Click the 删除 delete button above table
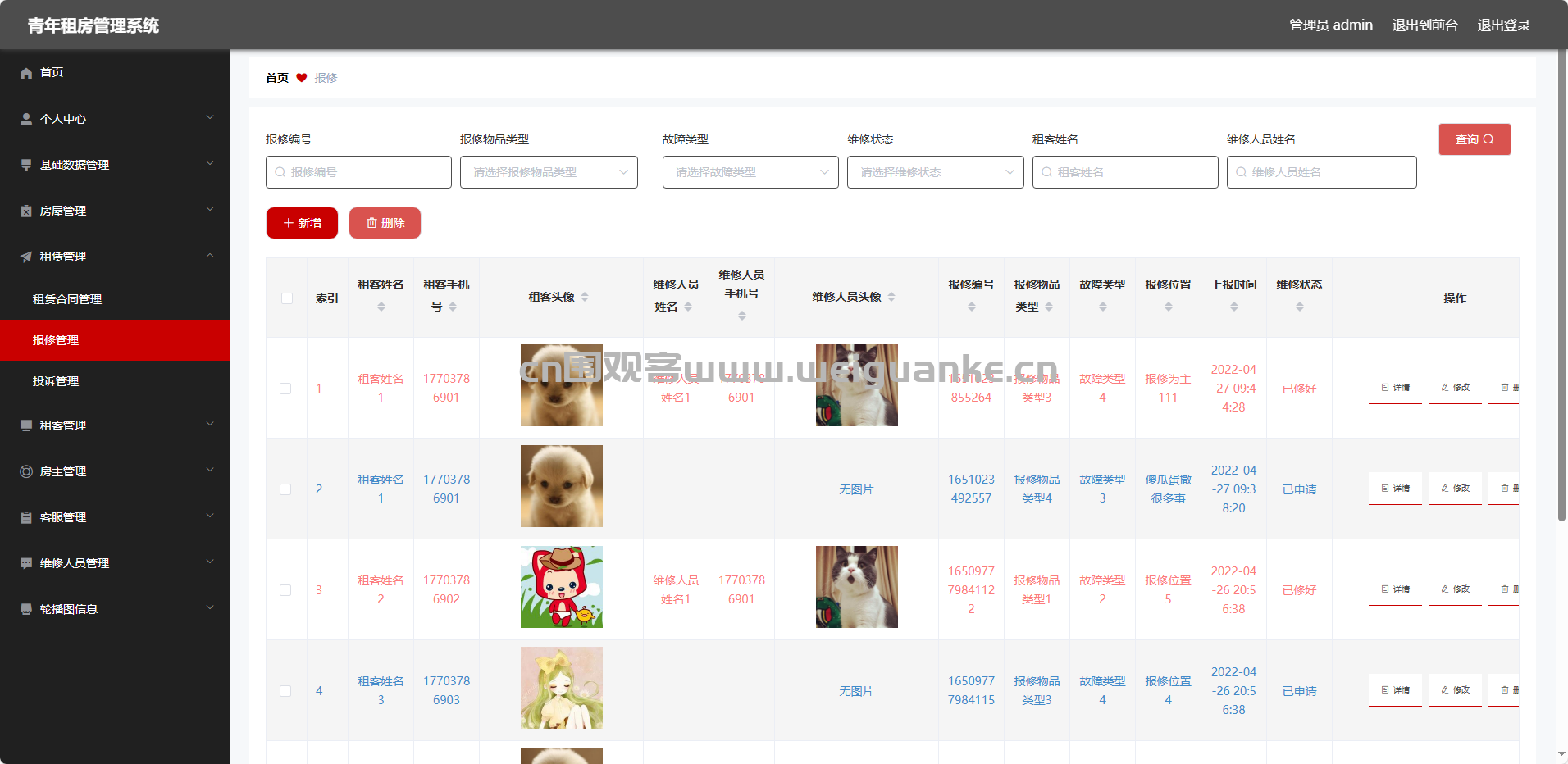The width and height of the screenshot is (1568, 764). point(385,223)
